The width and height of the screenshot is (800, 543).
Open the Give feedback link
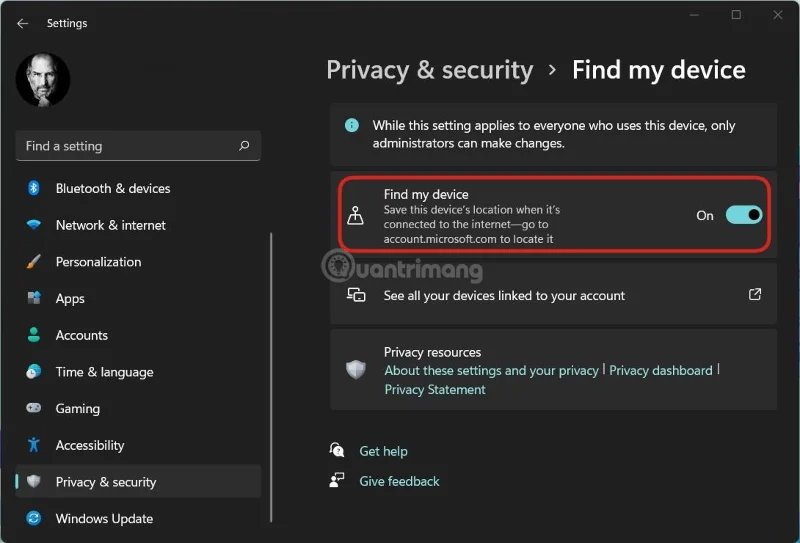coord(399,481)
